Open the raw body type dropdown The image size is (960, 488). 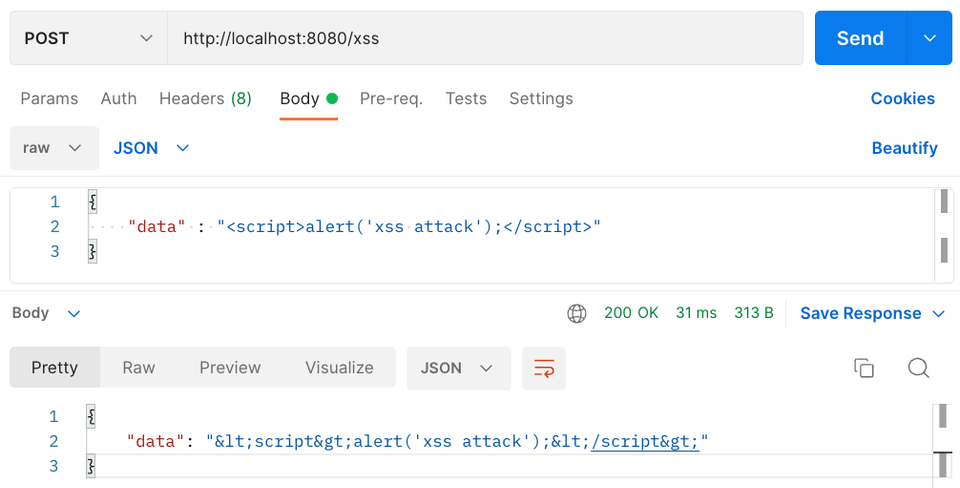(54, 148)
